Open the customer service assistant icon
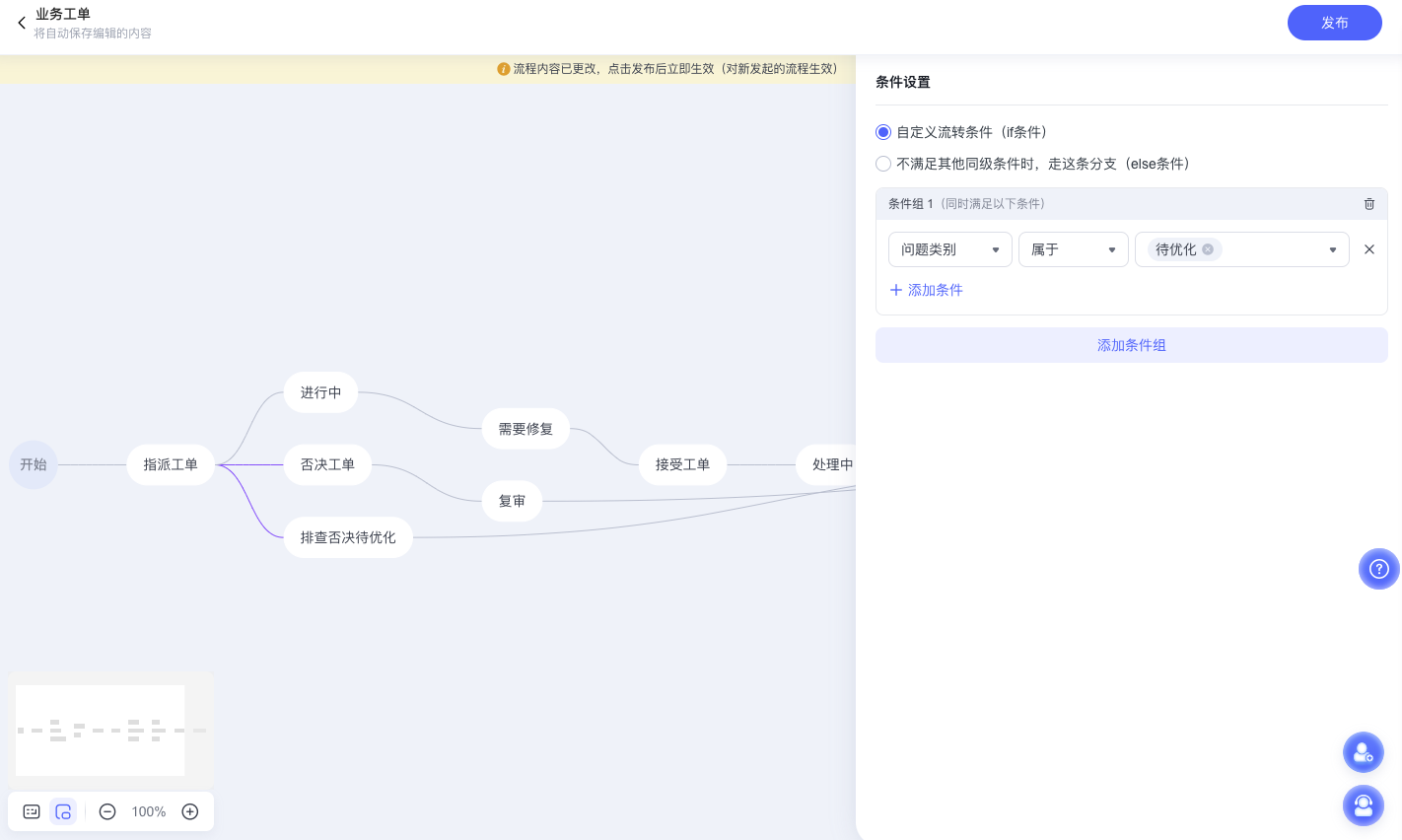1402x840 pixels. 1364,805
